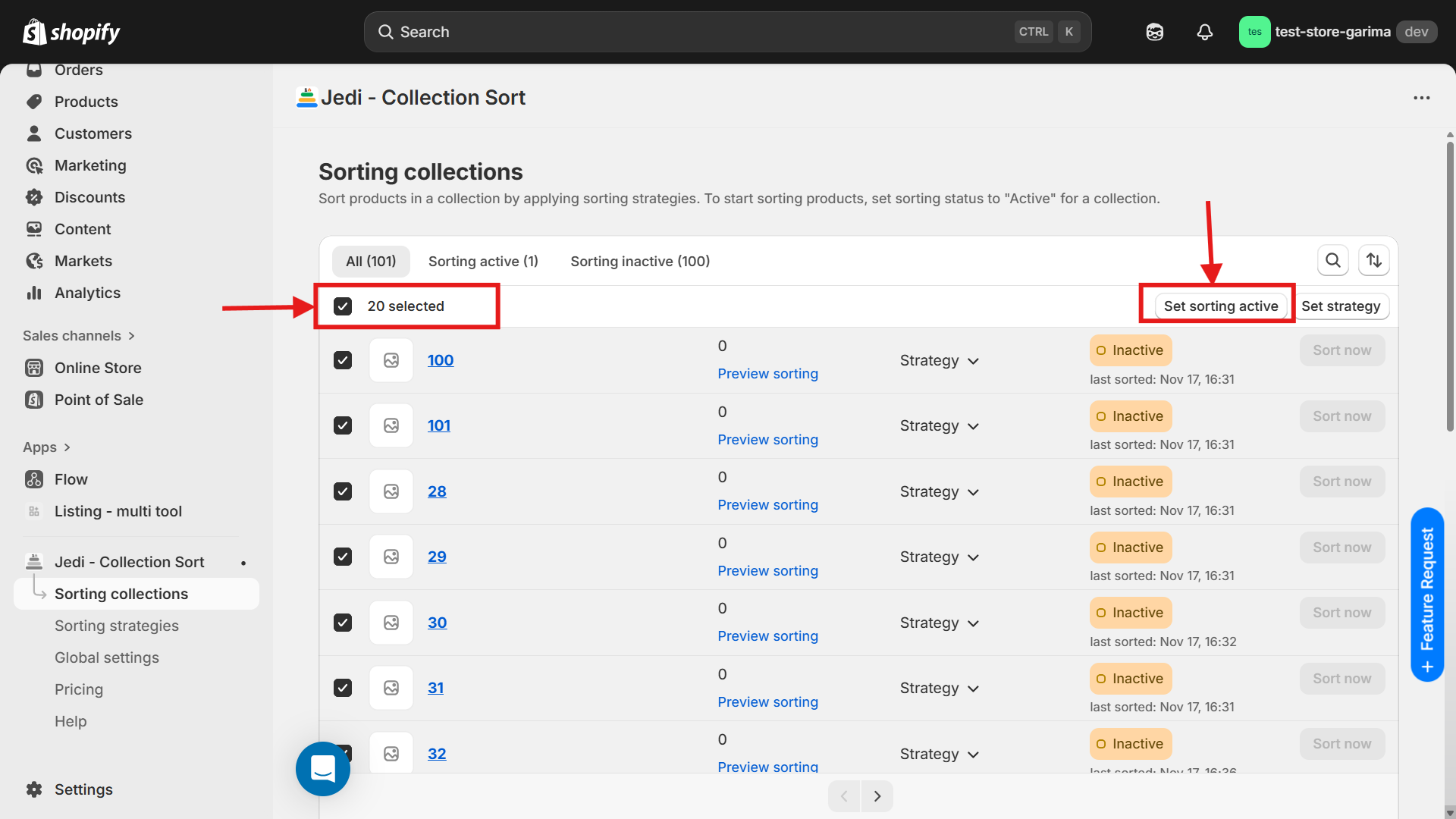The height and width of the screenshot is (819, 1456).
Task: Expand the Strategy dropdown for collection 30
Action: 939,623
